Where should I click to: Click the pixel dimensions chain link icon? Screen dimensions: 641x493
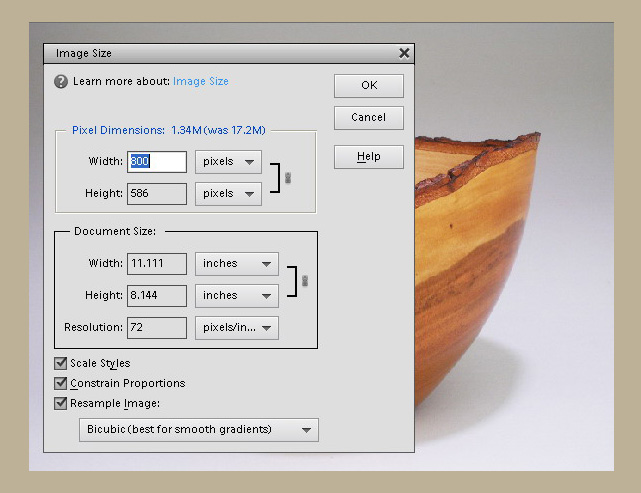[288, 177]
